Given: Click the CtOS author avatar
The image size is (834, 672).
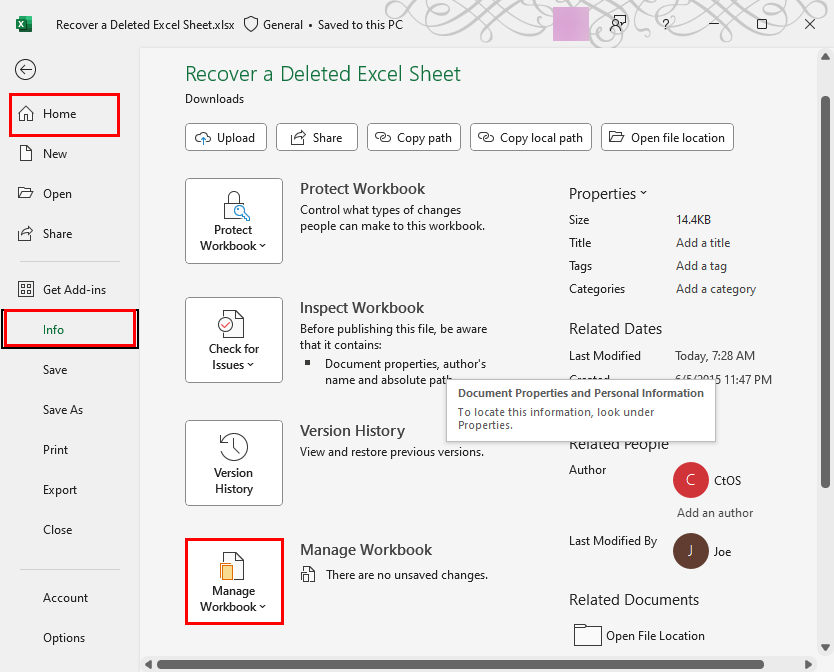Looking at the screenshot, I should tap(690, 480).
